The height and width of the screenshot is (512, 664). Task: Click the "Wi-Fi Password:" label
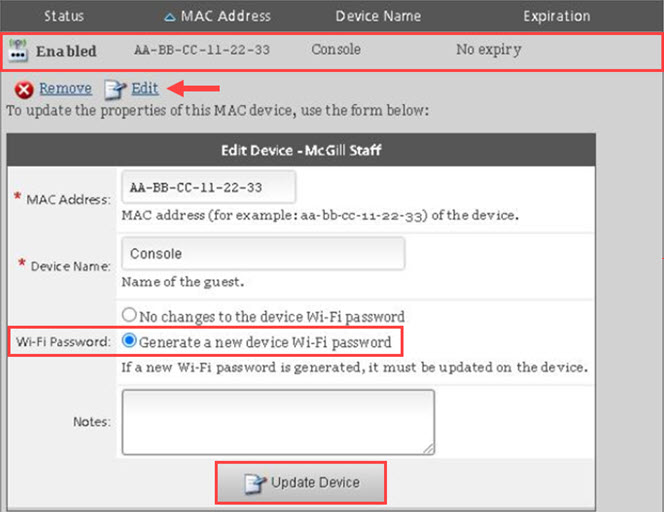pyautogui.click(x=63, y=341)
